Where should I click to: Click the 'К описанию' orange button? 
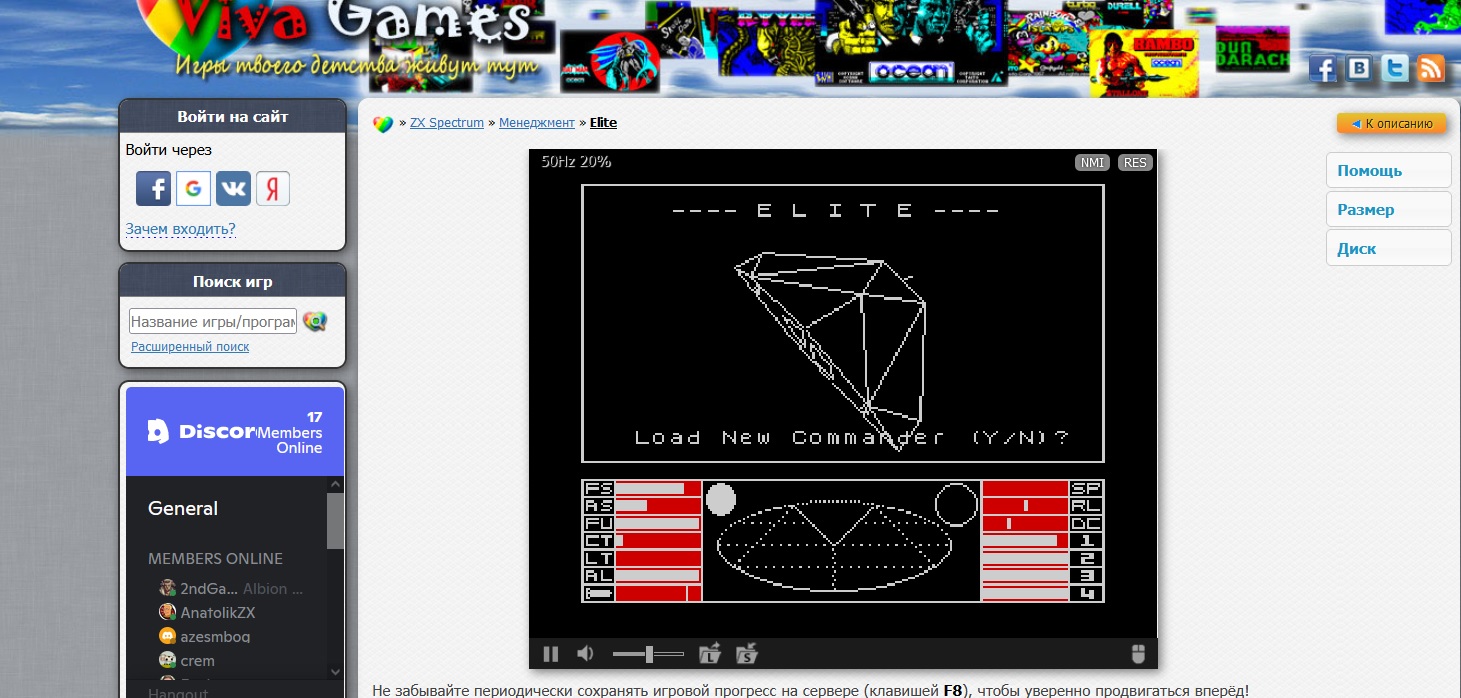coord(1391,123)
